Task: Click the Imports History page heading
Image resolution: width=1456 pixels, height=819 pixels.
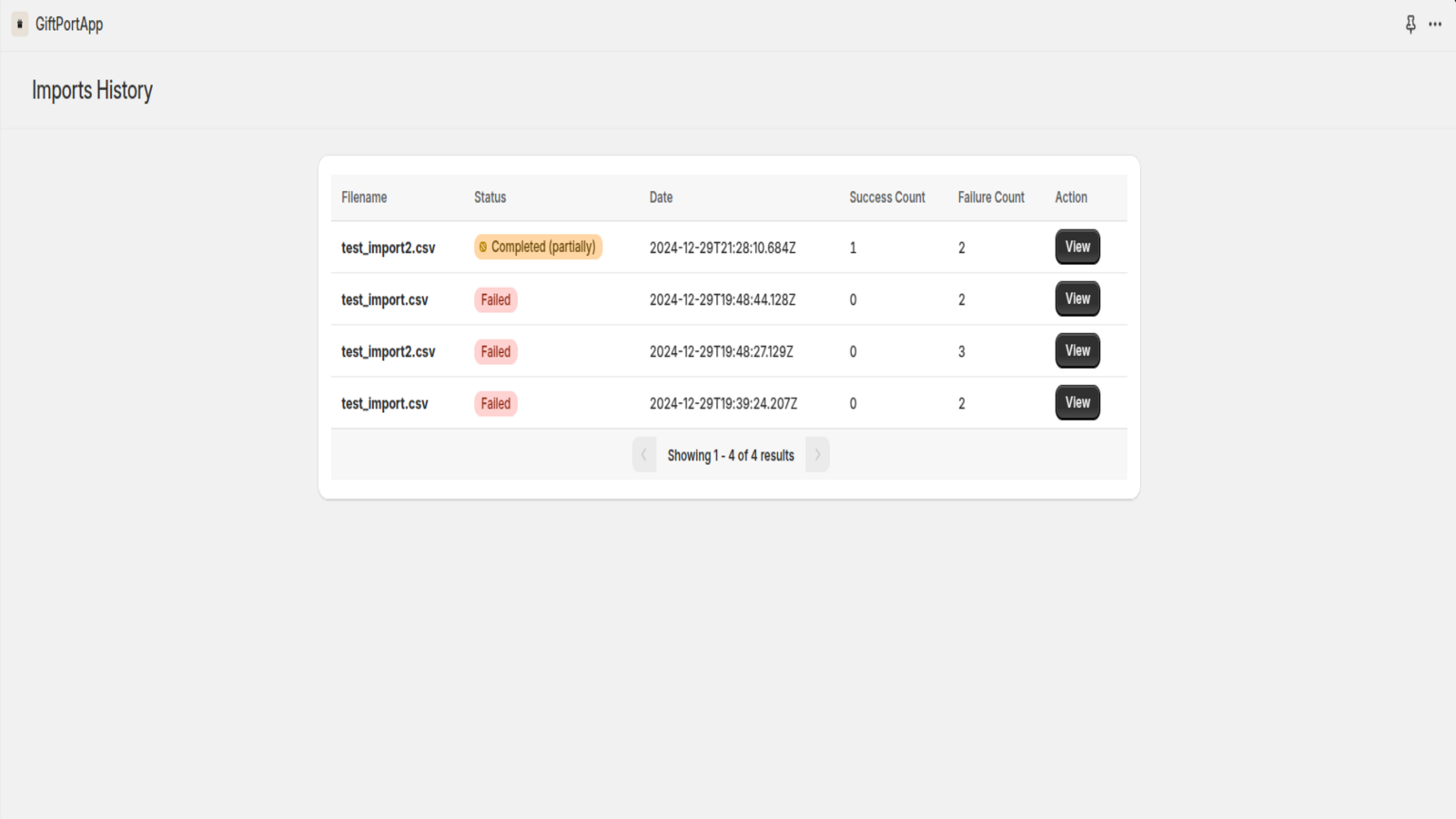Action: pos(92,91)
